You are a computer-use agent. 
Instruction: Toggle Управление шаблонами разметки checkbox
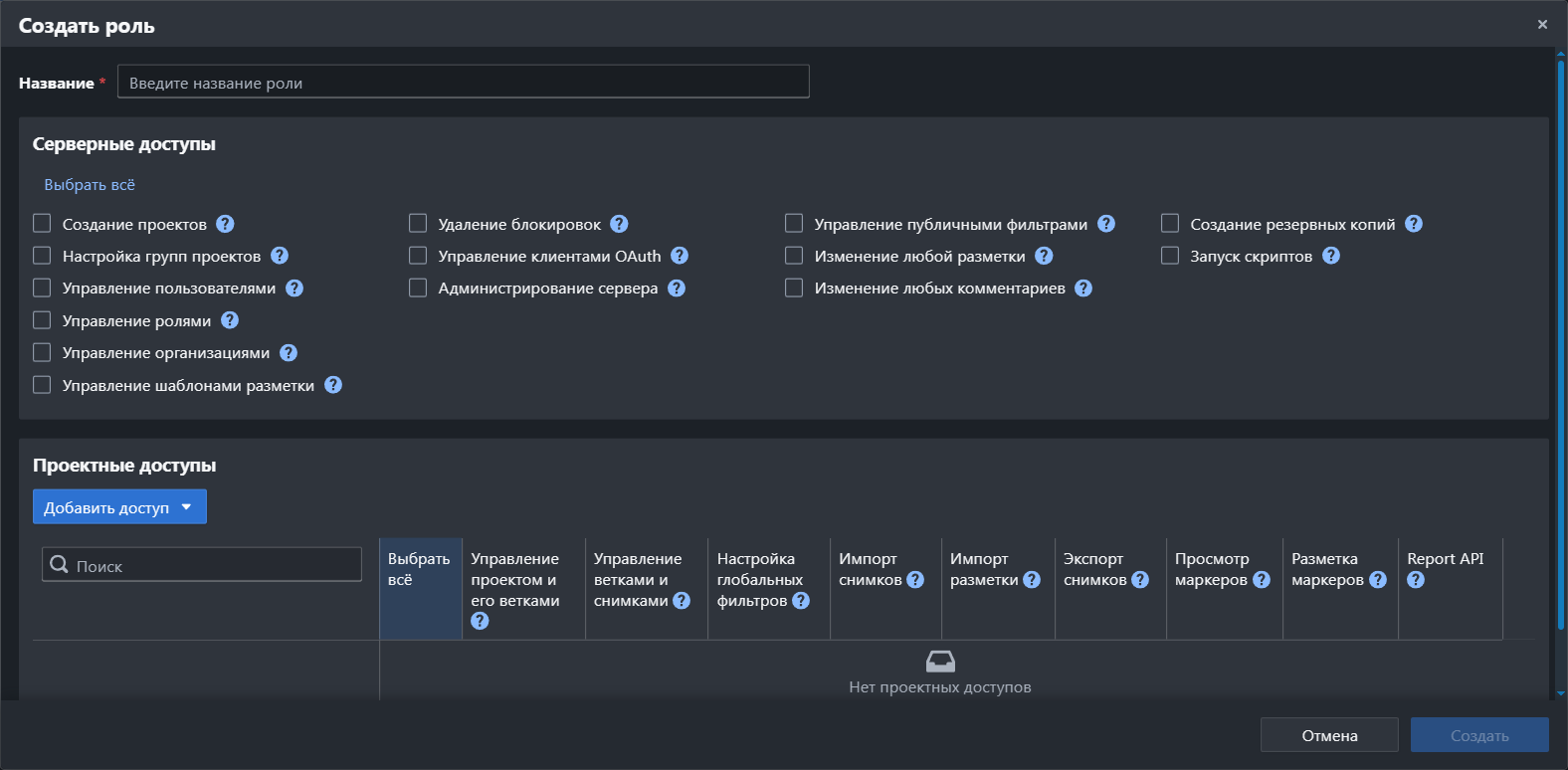42,385
